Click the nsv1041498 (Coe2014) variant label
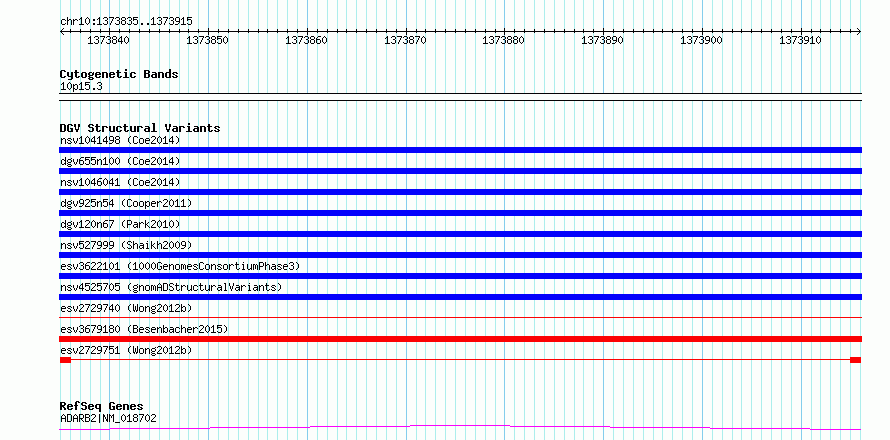This screenshot has height=440, width=890. point(120,140)
